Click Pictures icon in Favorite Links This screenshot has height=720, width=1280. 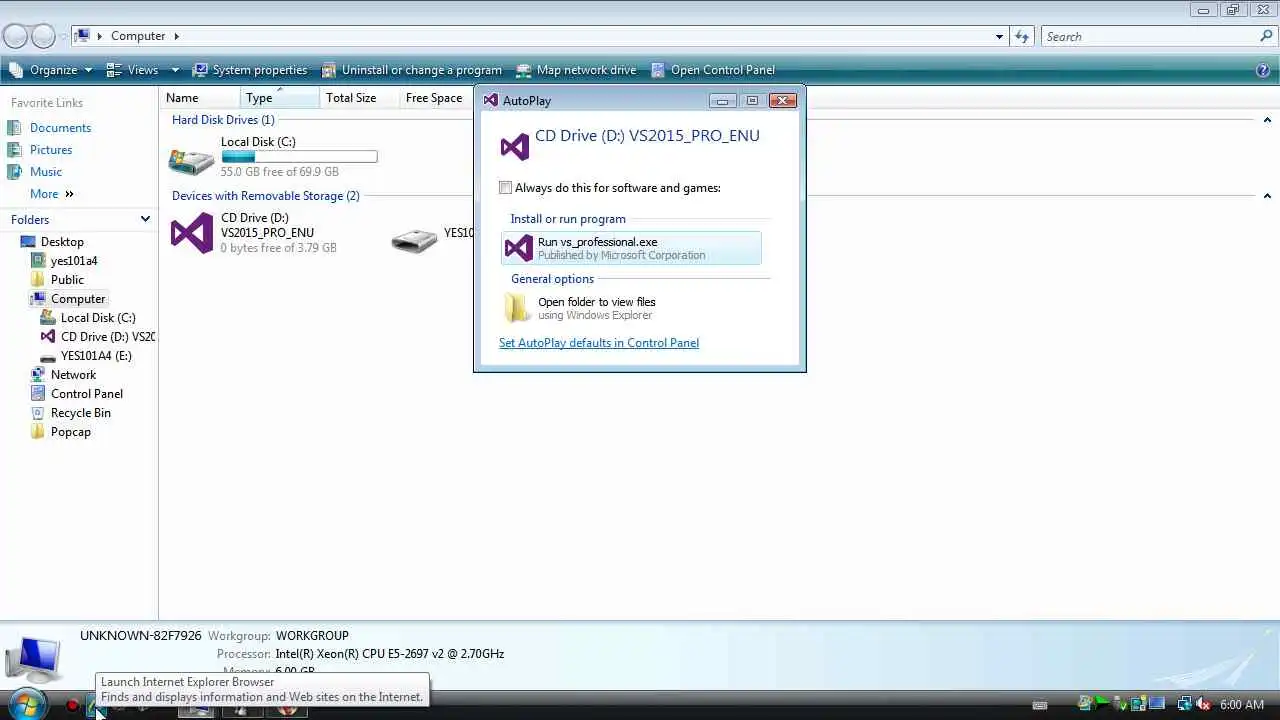click(14, 150)
